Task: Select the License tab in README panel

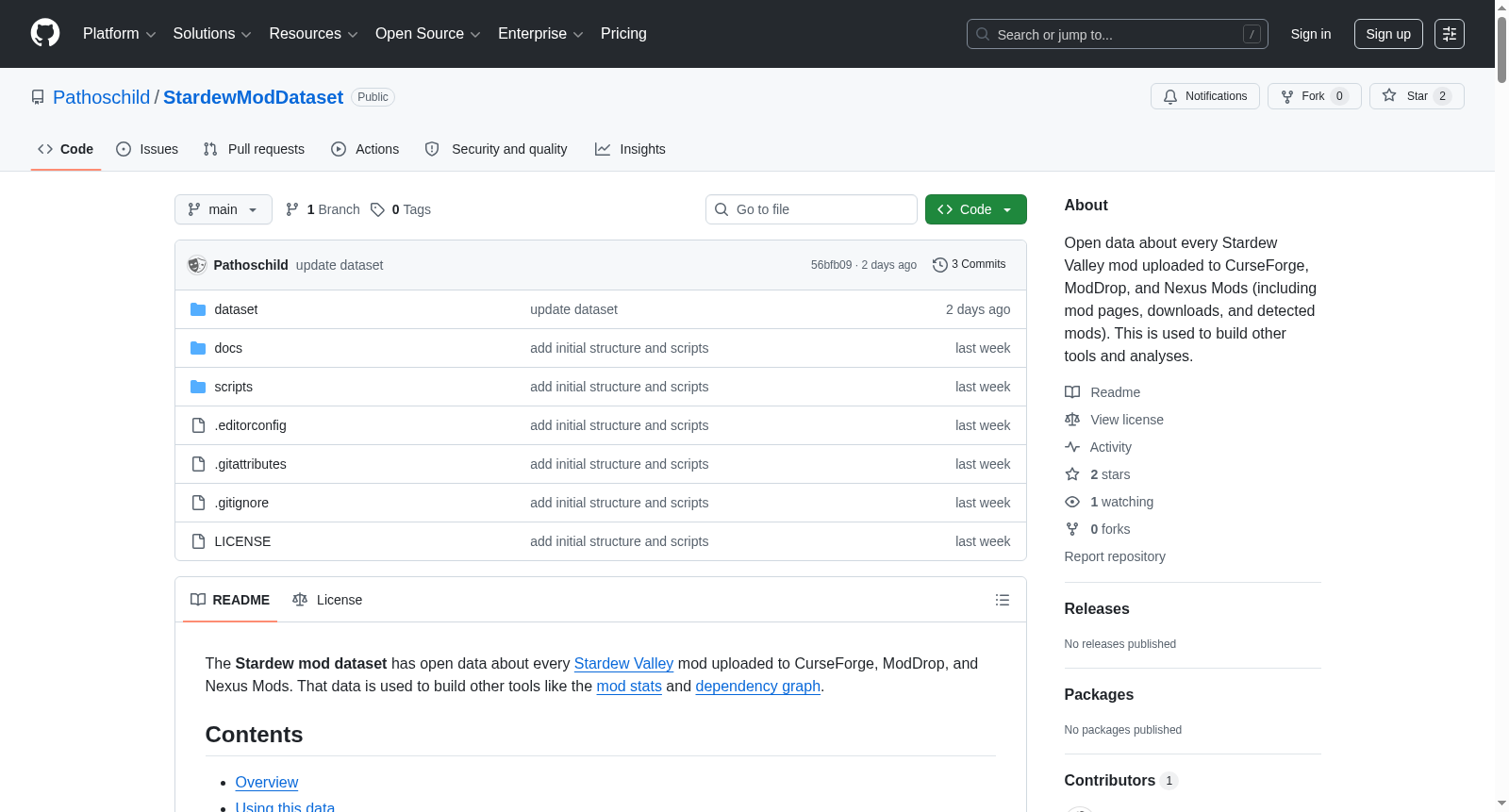Action: (x=327, y=600)
